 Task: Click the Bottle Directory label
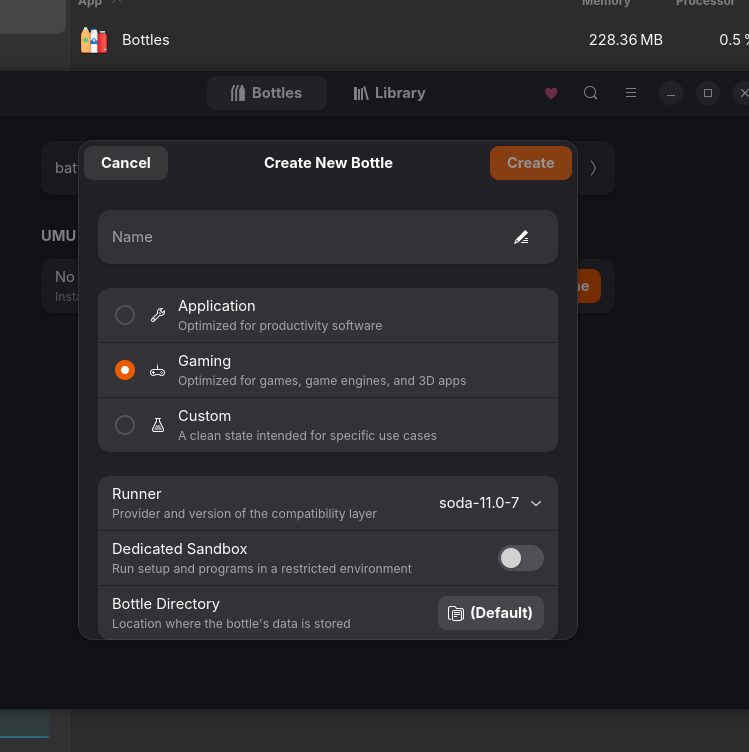click(166, 604)
